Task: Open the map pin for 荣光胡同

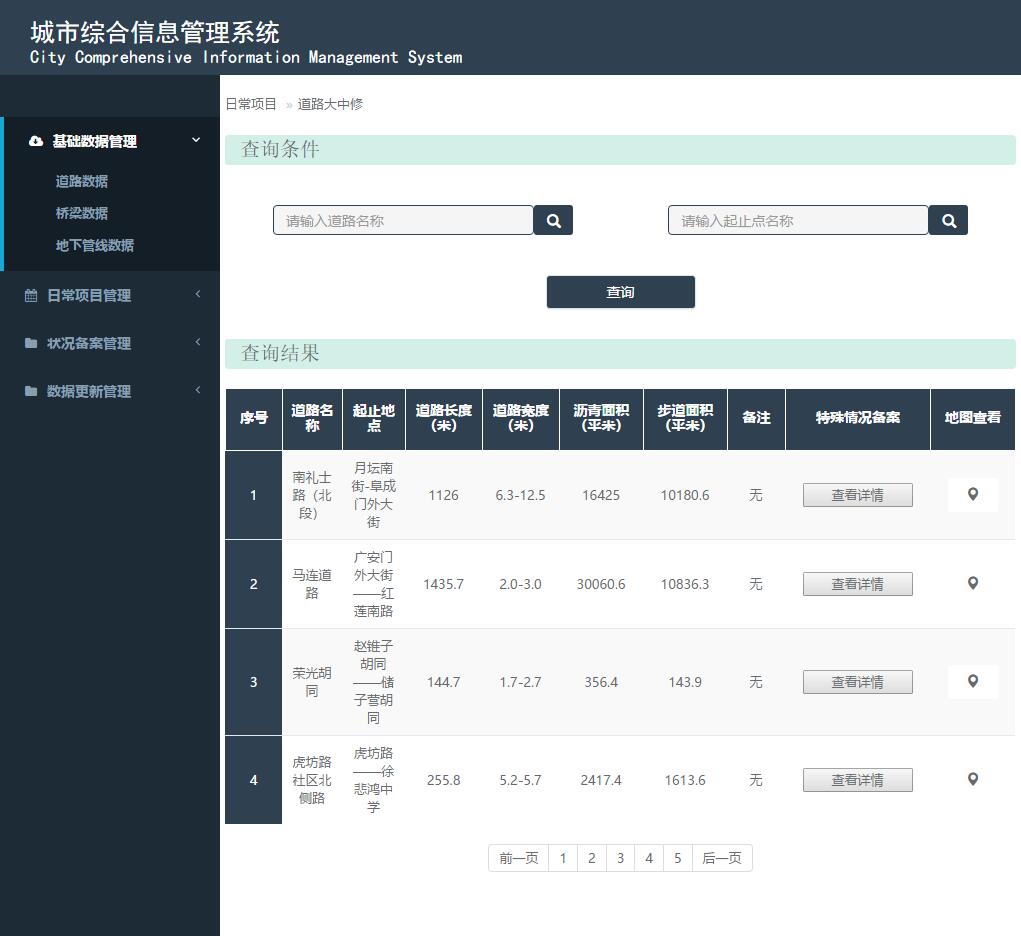Action: 971,681
